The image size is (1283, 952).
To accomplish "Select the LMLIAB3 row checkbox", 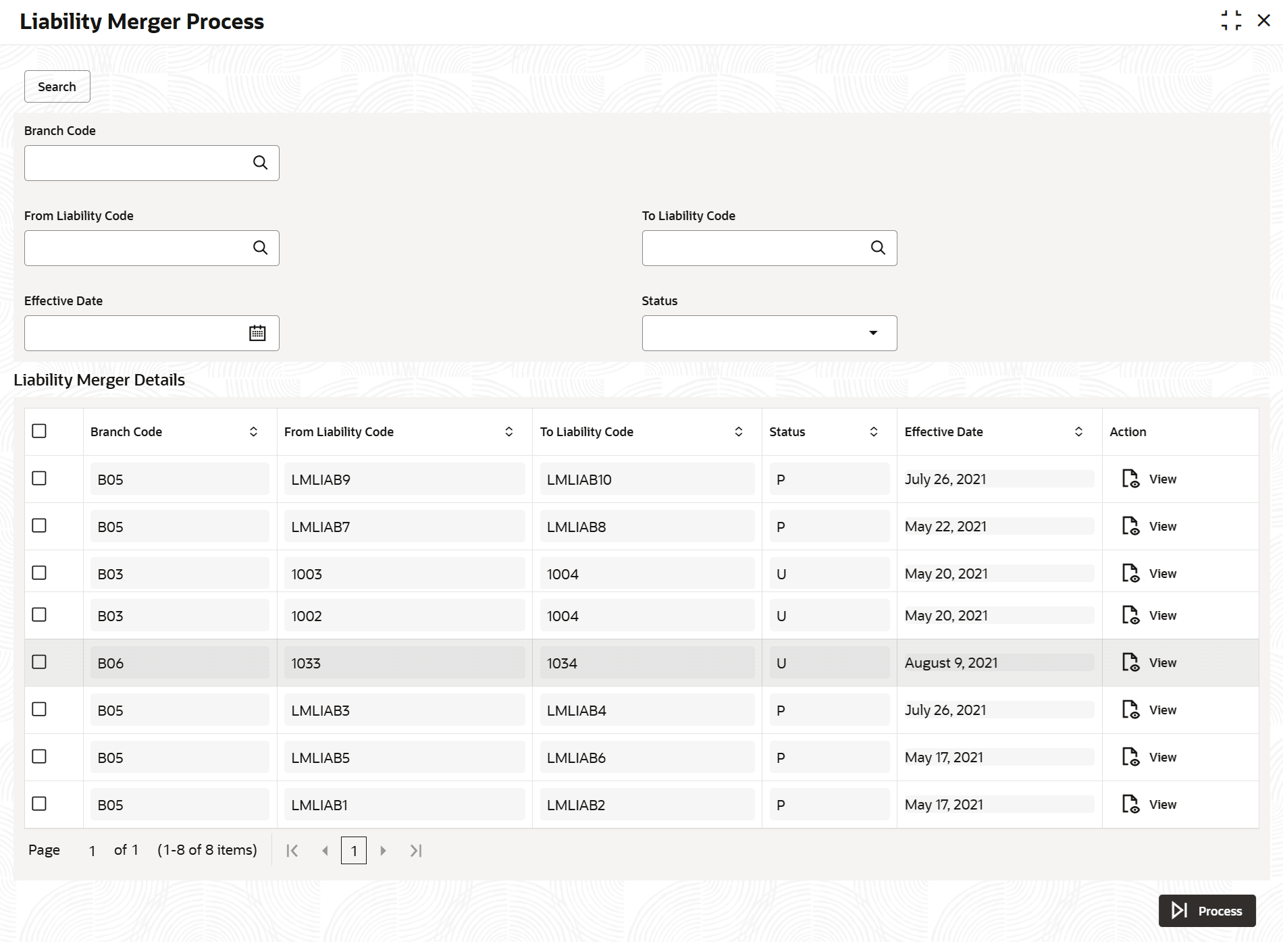I will click(x=39, y=709).
